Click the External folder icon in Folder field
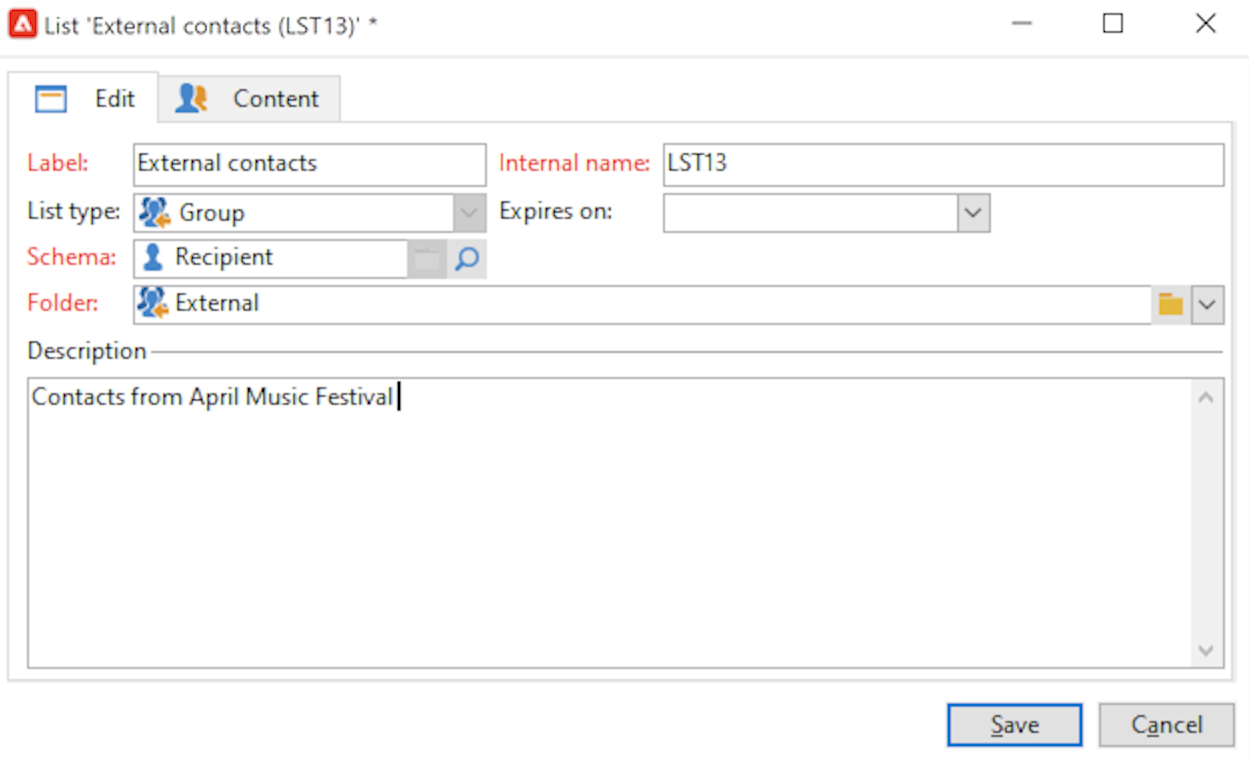 (154, 303)
